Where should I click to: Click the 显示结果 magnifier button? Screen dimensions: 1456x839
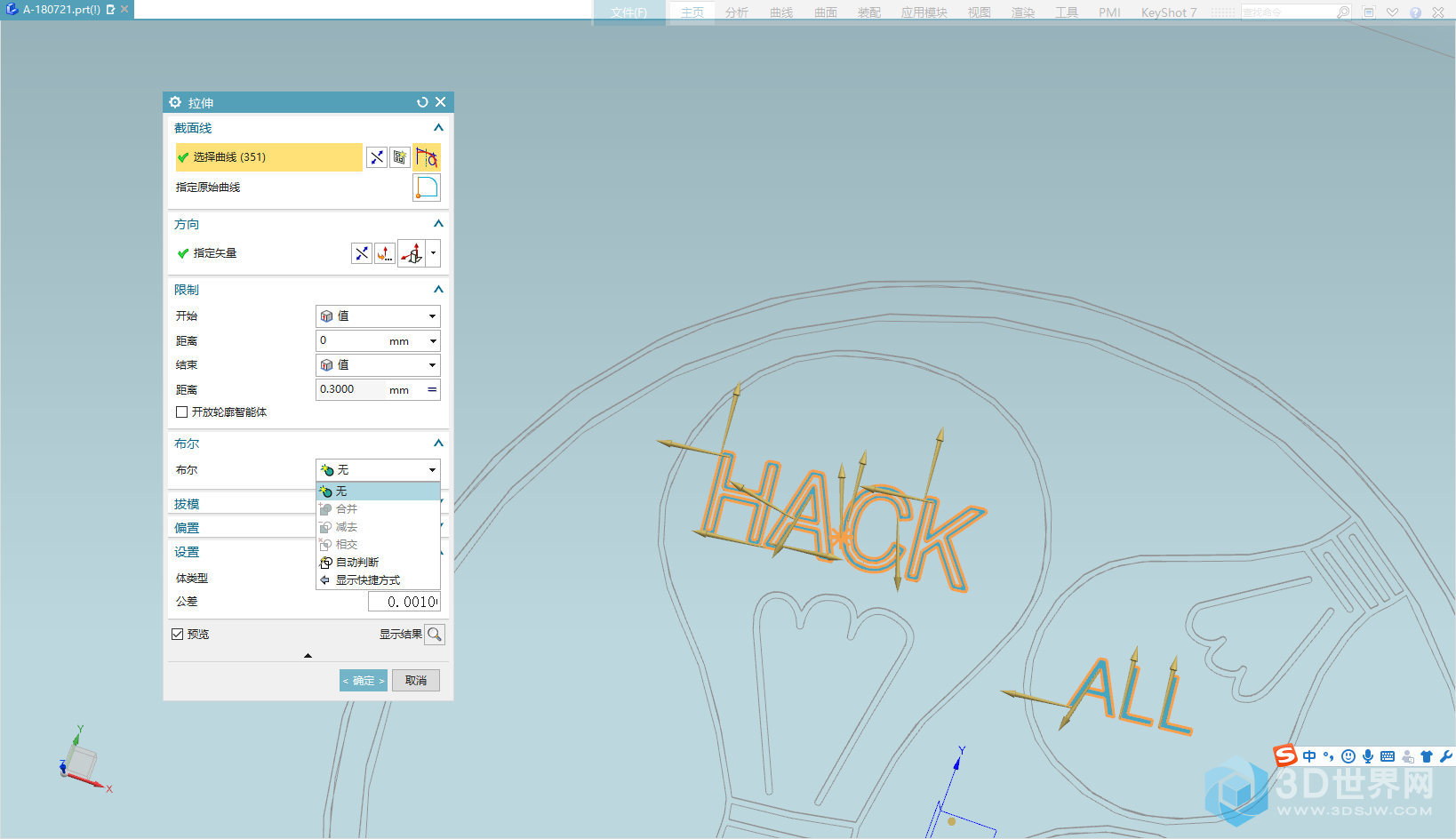tap(435, 635)
